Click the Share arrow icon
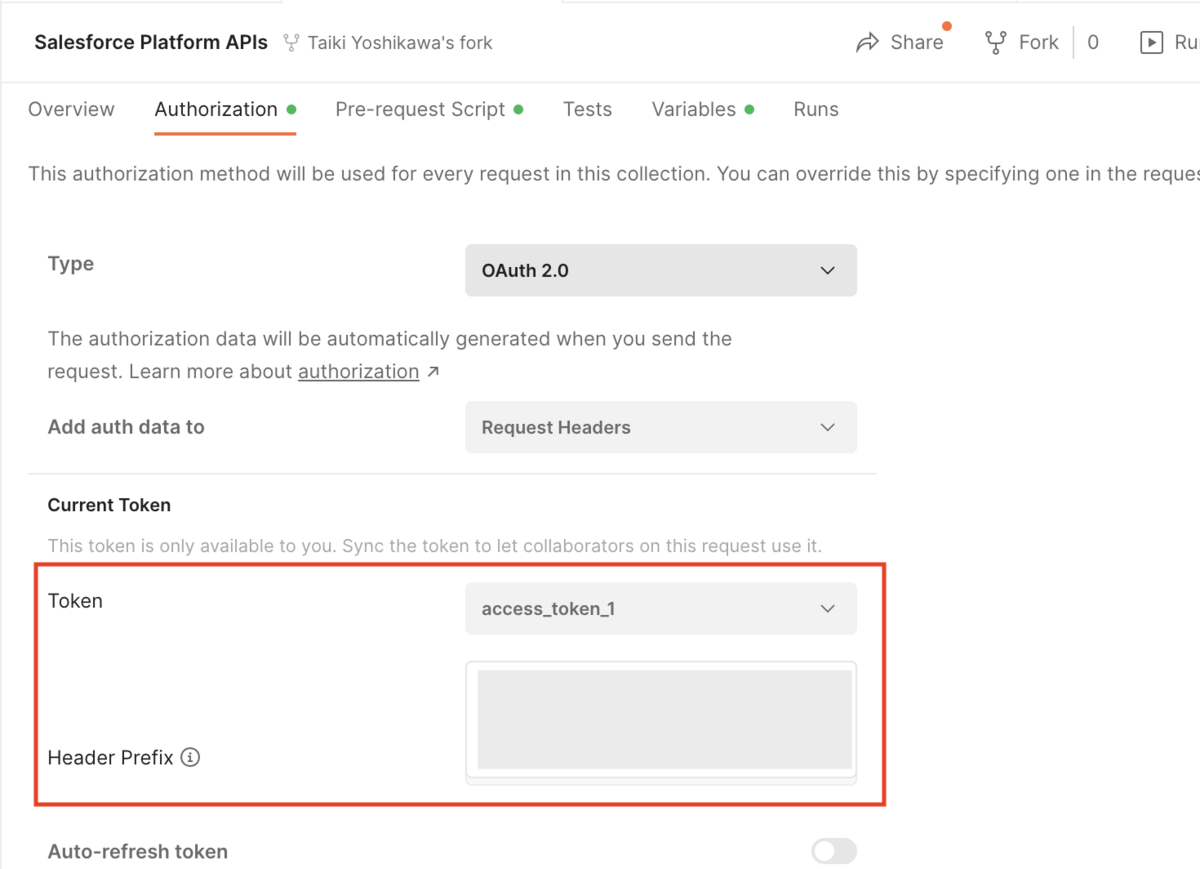Screen dimensions: 1200x869 (x=868, y=43)
